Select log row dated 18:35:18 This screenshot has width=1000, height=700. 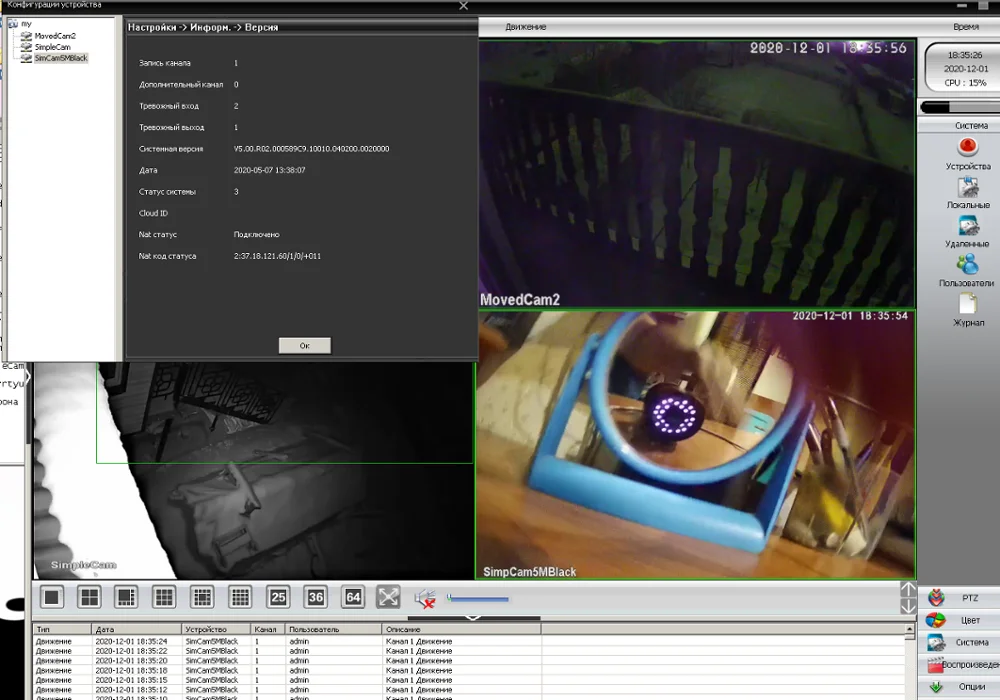tap(469, 671)
